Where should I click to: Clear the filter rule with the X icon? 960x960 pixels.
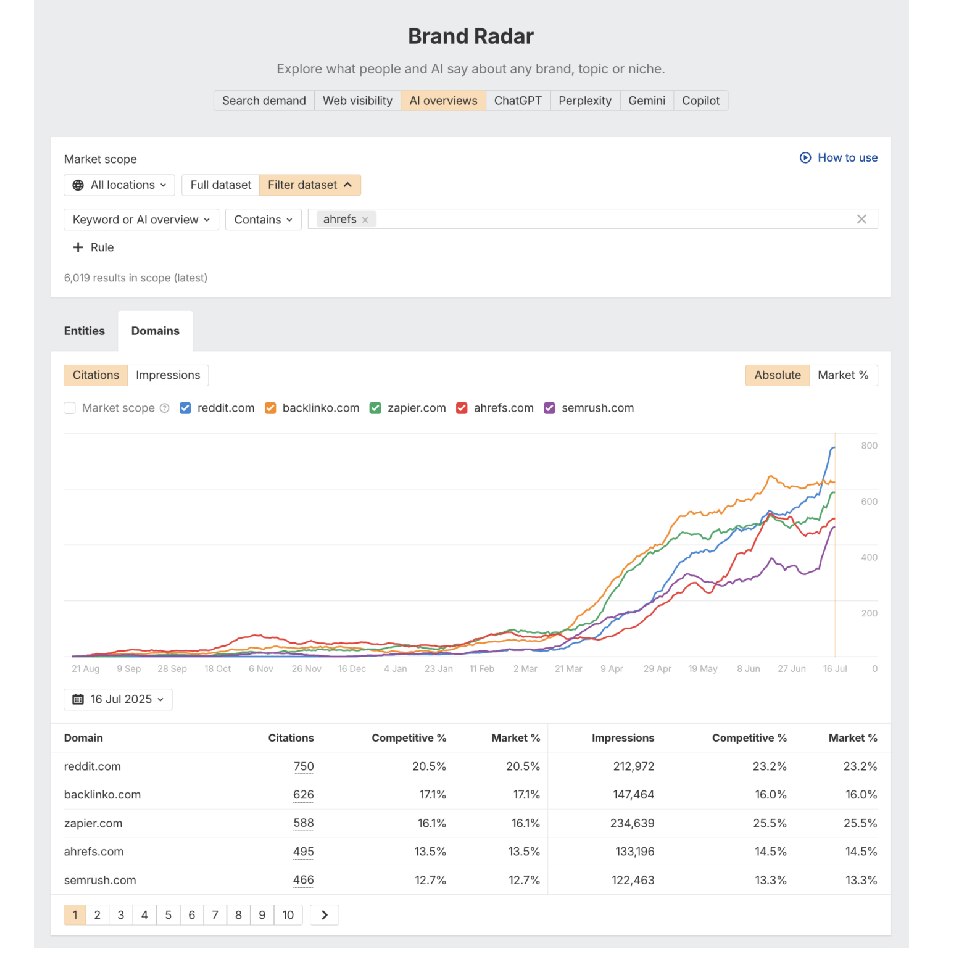(x=861, y=219)
